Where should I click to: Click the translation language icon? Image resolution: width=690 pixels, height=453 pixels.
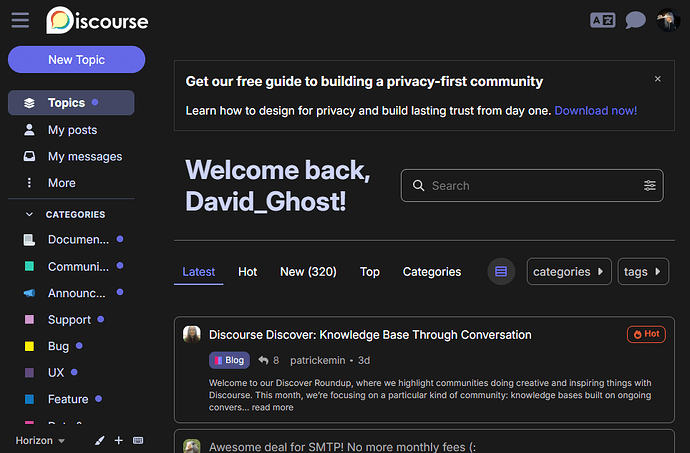(x=602, y=20)
